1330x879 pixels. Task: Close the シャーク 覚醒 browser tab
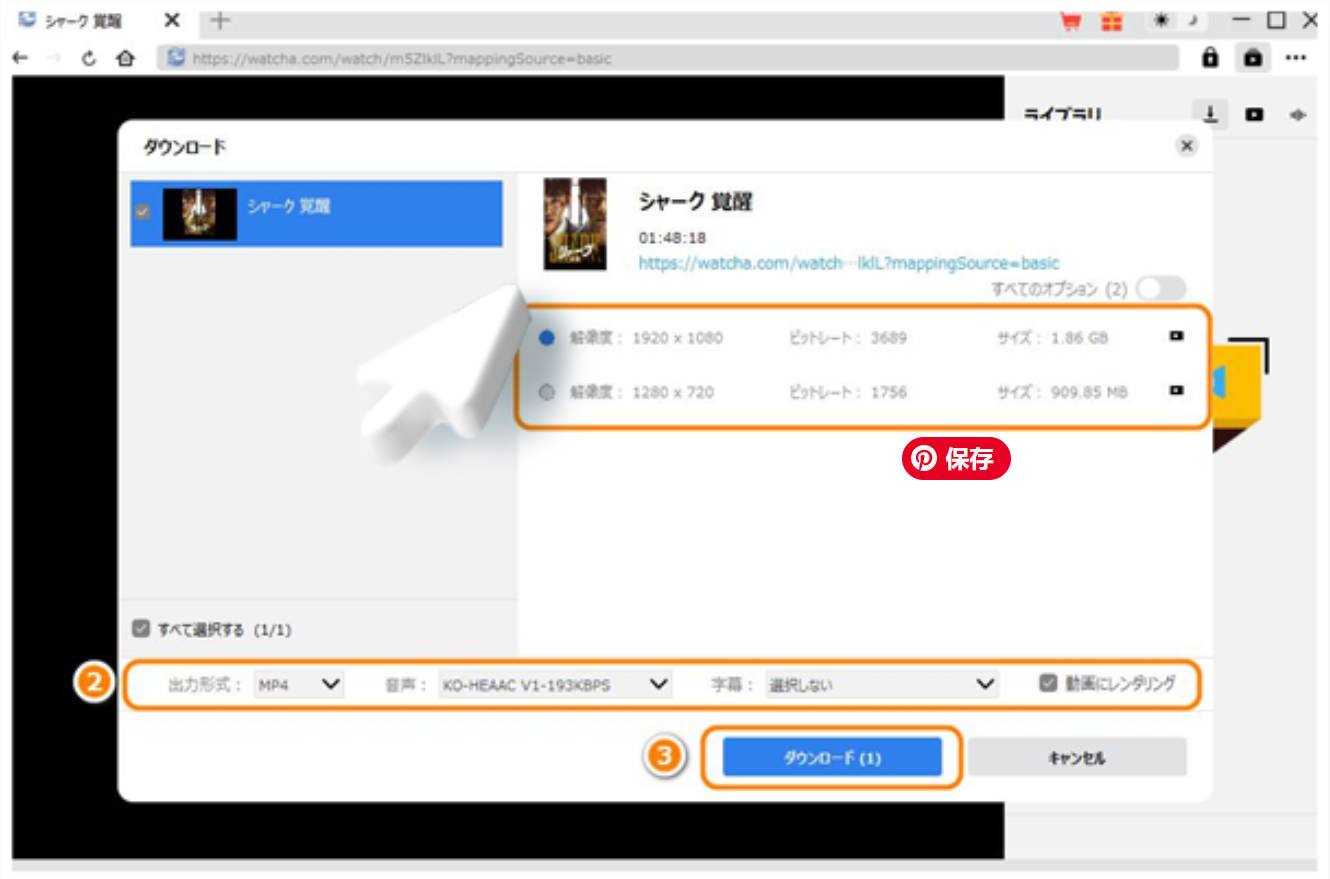pyautogui.click(x=171, y=20)
